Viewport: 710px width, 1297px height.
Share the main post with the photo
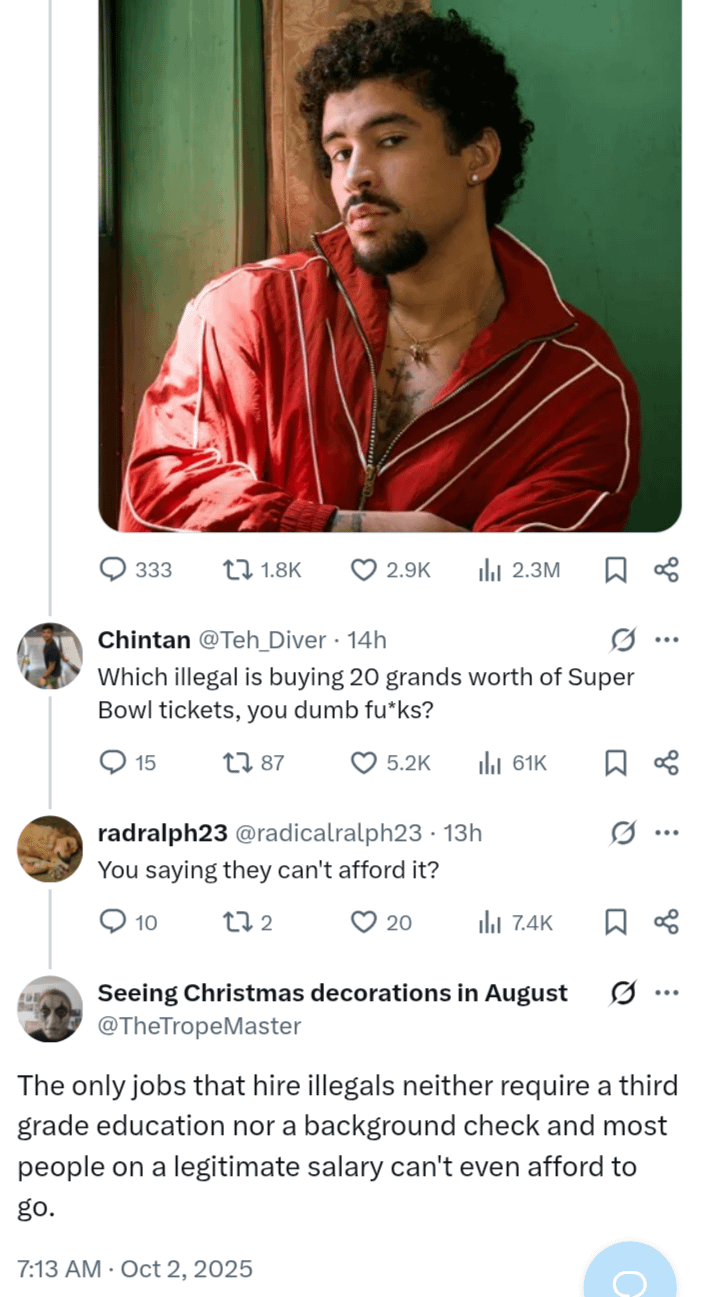(666, 570)
